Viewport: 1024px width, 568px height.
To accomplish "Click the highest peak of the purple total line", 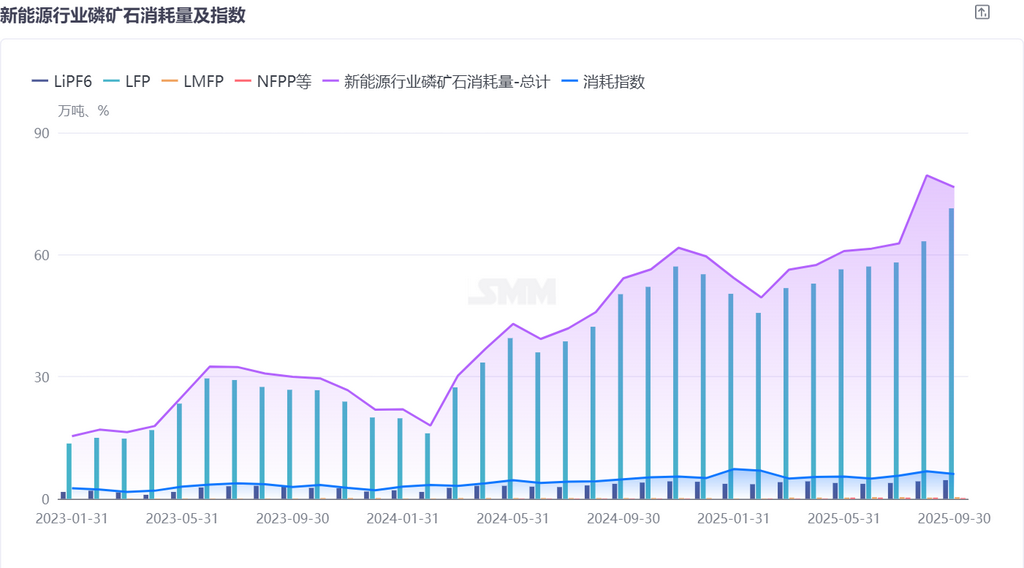I will (x=926, y=175).
